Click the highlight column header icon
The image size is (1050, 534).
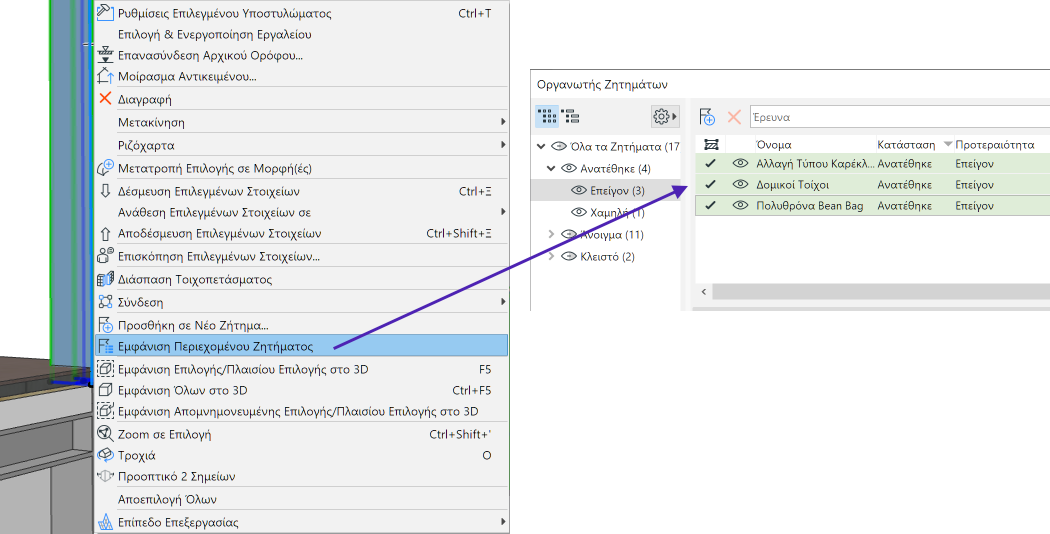(x=711, y=145)
